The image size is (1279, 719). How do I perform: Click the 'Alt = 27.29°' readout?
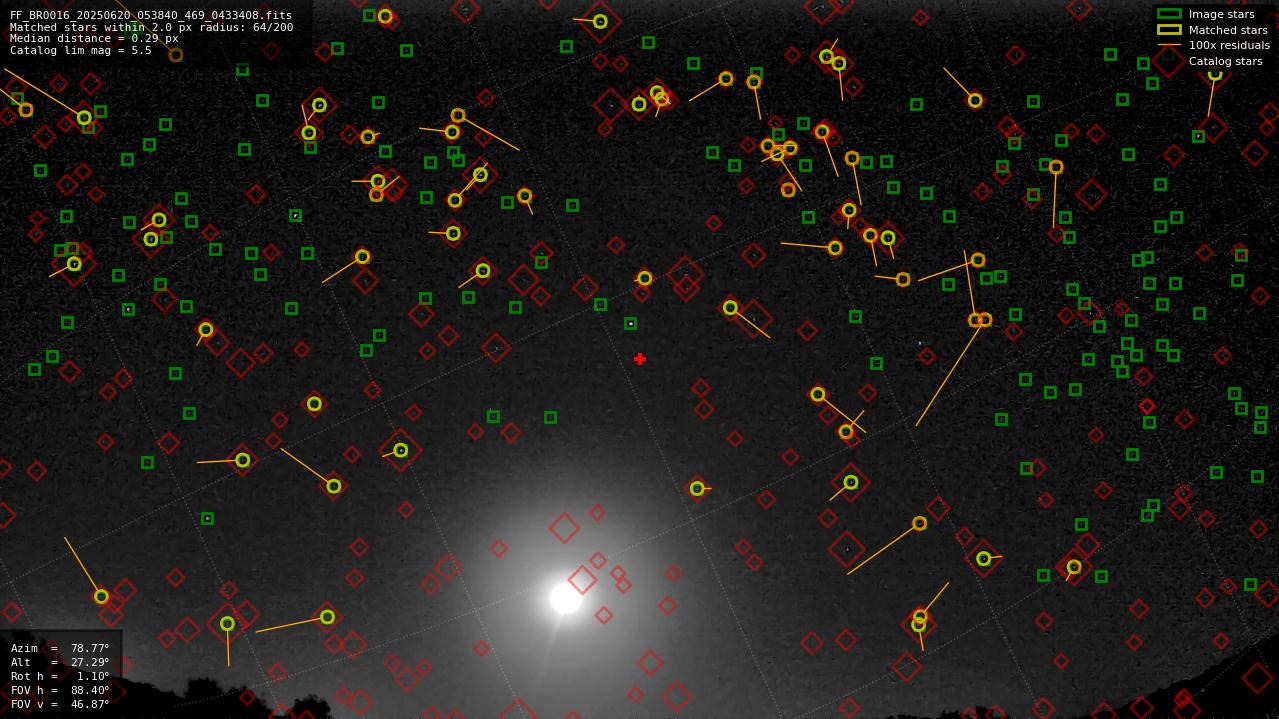pos(60,662)
